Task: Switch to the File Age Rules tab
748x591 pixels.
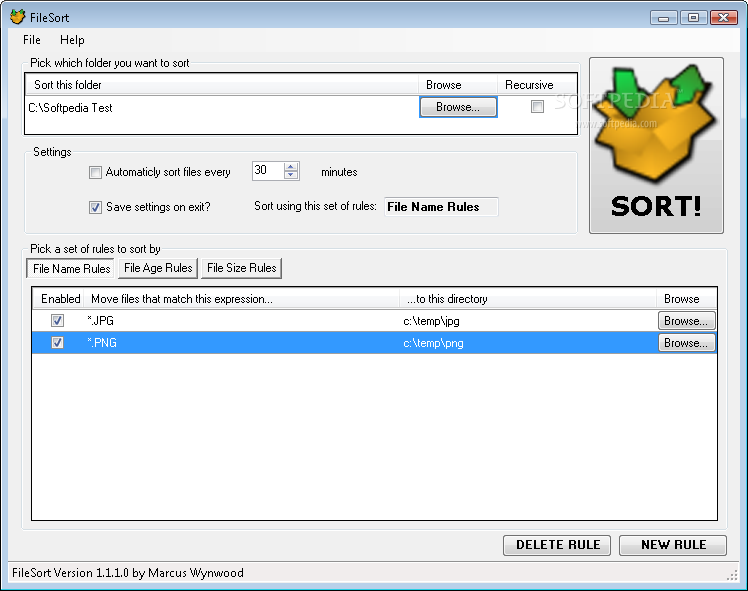Action: [158, 268]
